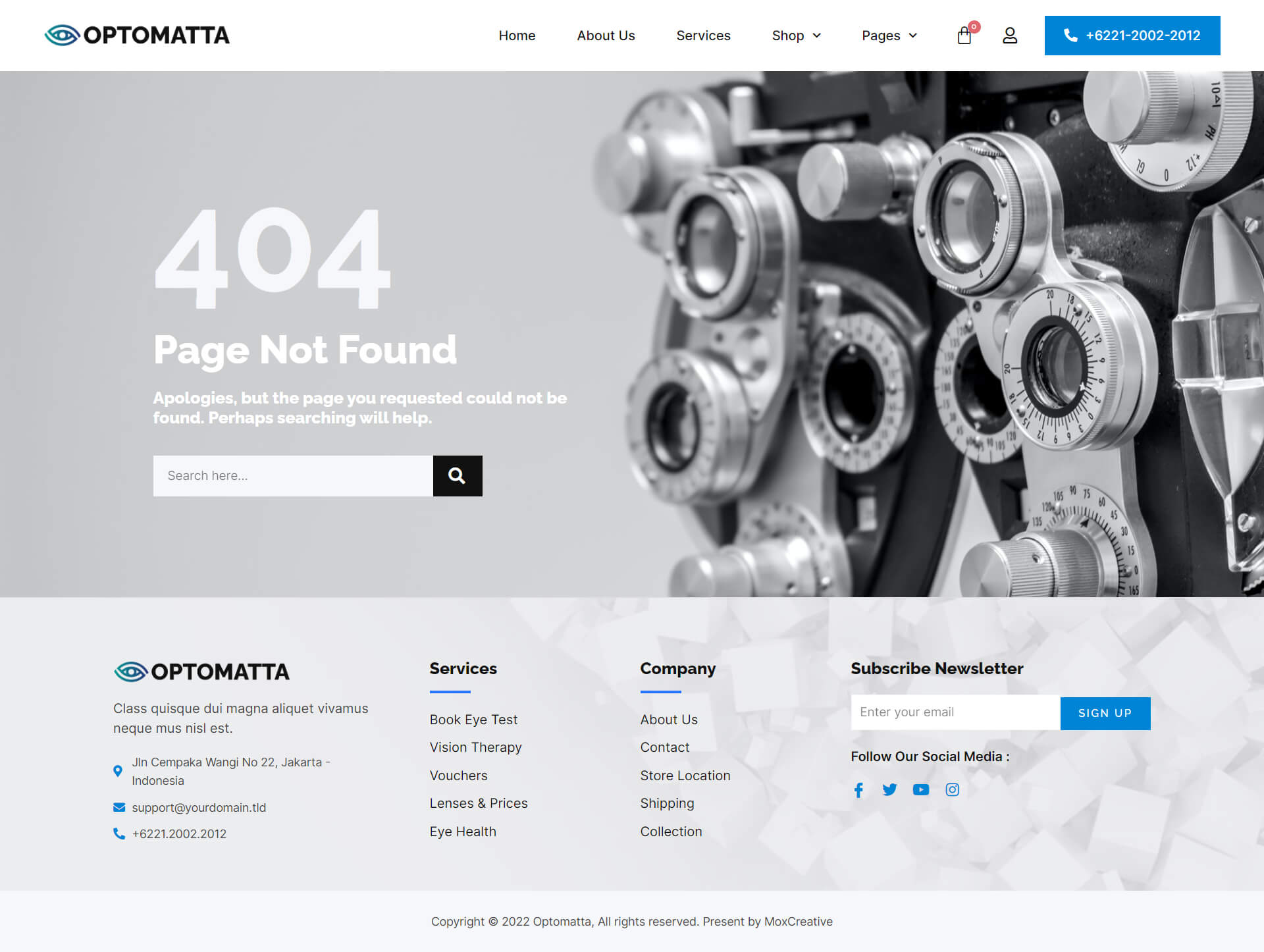Open the YouTube social icon
The width and height of the screenshot is (1264, 952).
pos(920,790)
